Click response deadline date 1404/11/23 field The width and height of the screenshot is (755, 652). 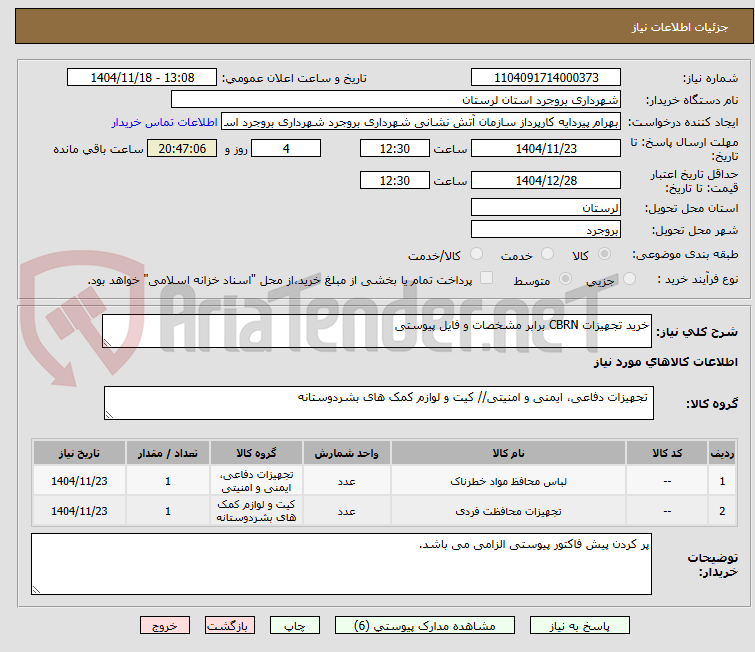[546, 148]
